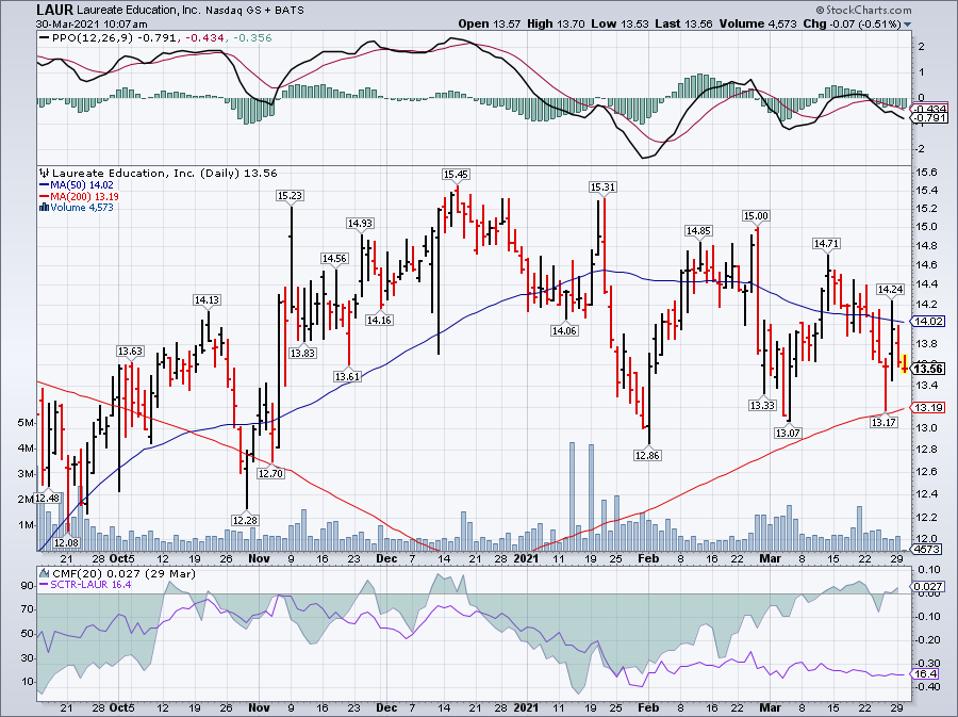Viewport: 958px width, 717px height.
Task: Click the 'Volume 4,573' chart legend entry
Action: tap(82, 208)
